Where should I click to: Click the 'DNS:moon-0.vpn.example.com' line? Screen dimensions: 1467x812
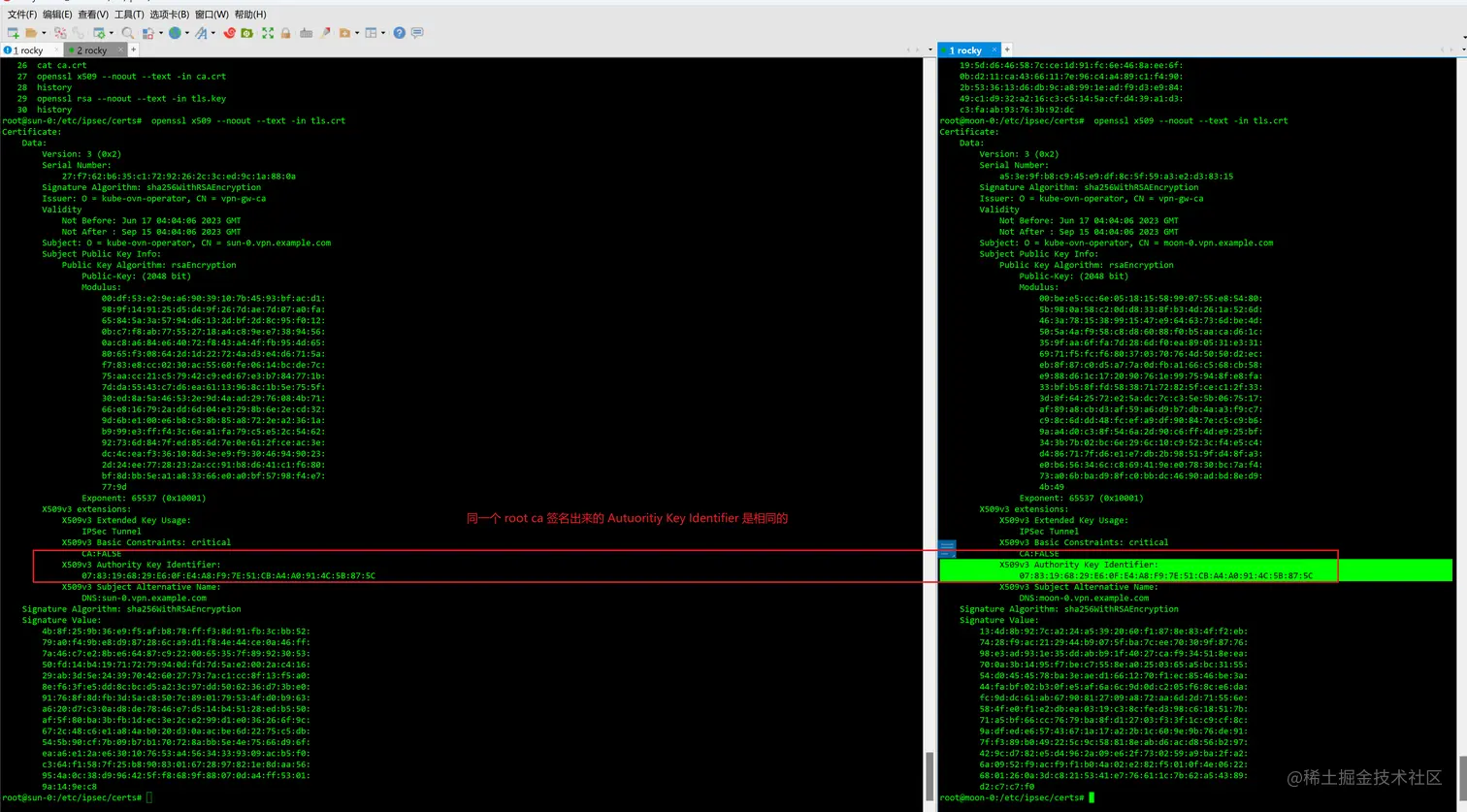1084,598
